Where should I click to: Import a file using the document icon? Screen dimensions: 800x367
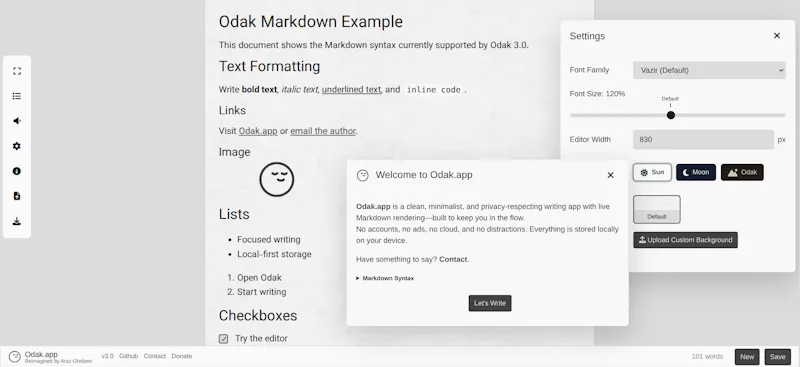(17, 196)
